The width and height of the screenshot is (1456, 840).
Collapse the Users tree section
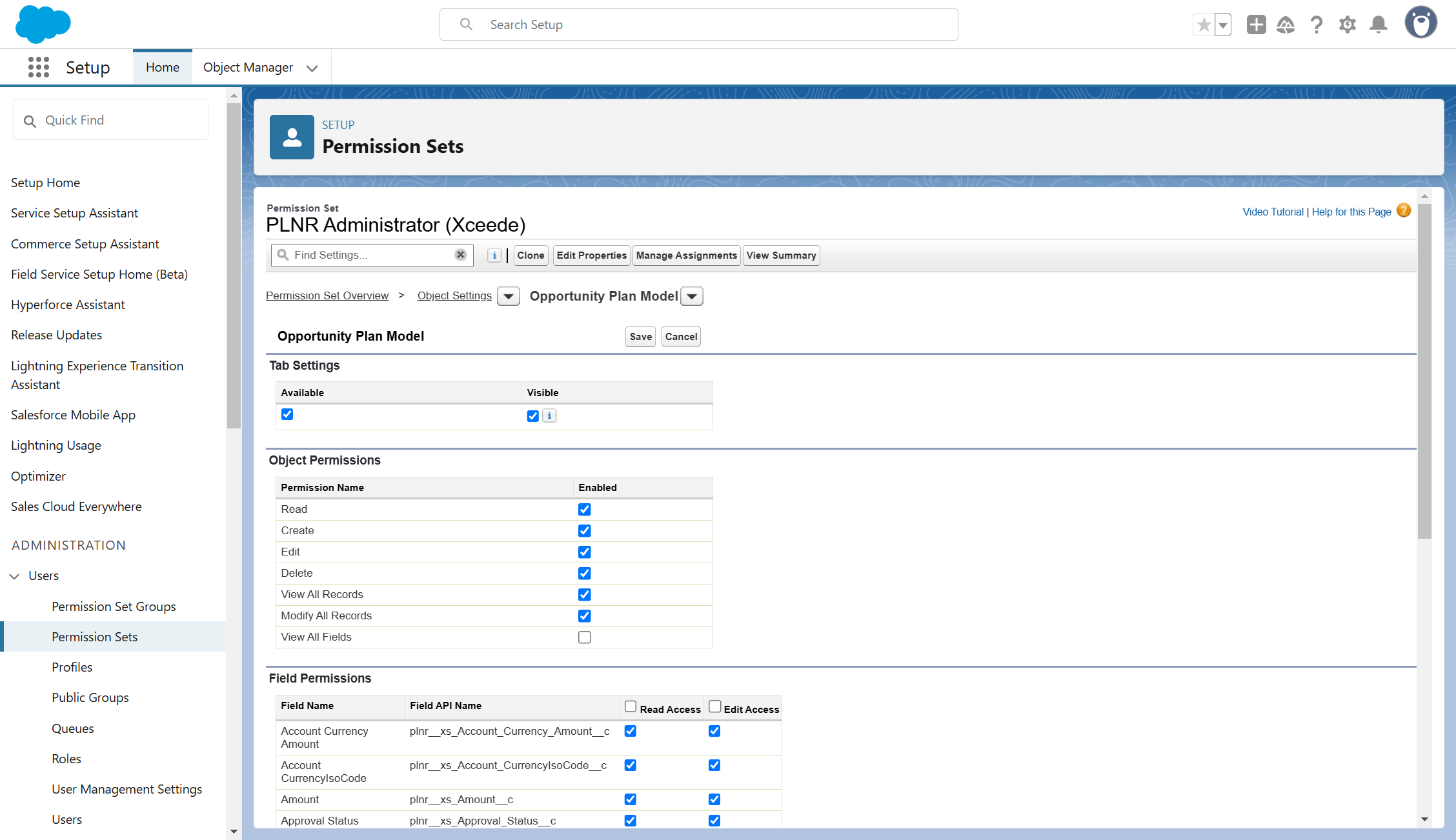(x=14, y=576)
